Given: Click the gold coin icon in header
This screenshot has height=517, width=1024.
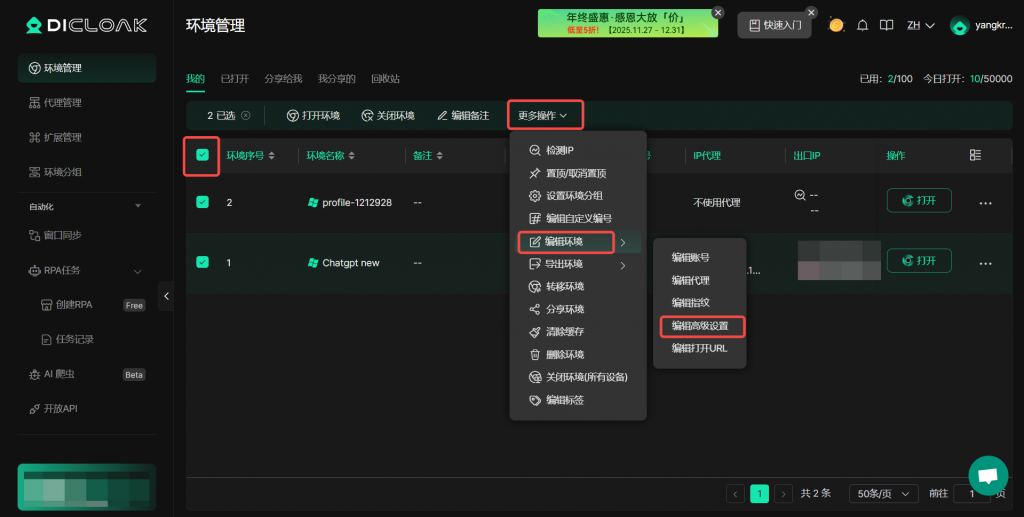Looking at the screenshot, I should [836, 25].
